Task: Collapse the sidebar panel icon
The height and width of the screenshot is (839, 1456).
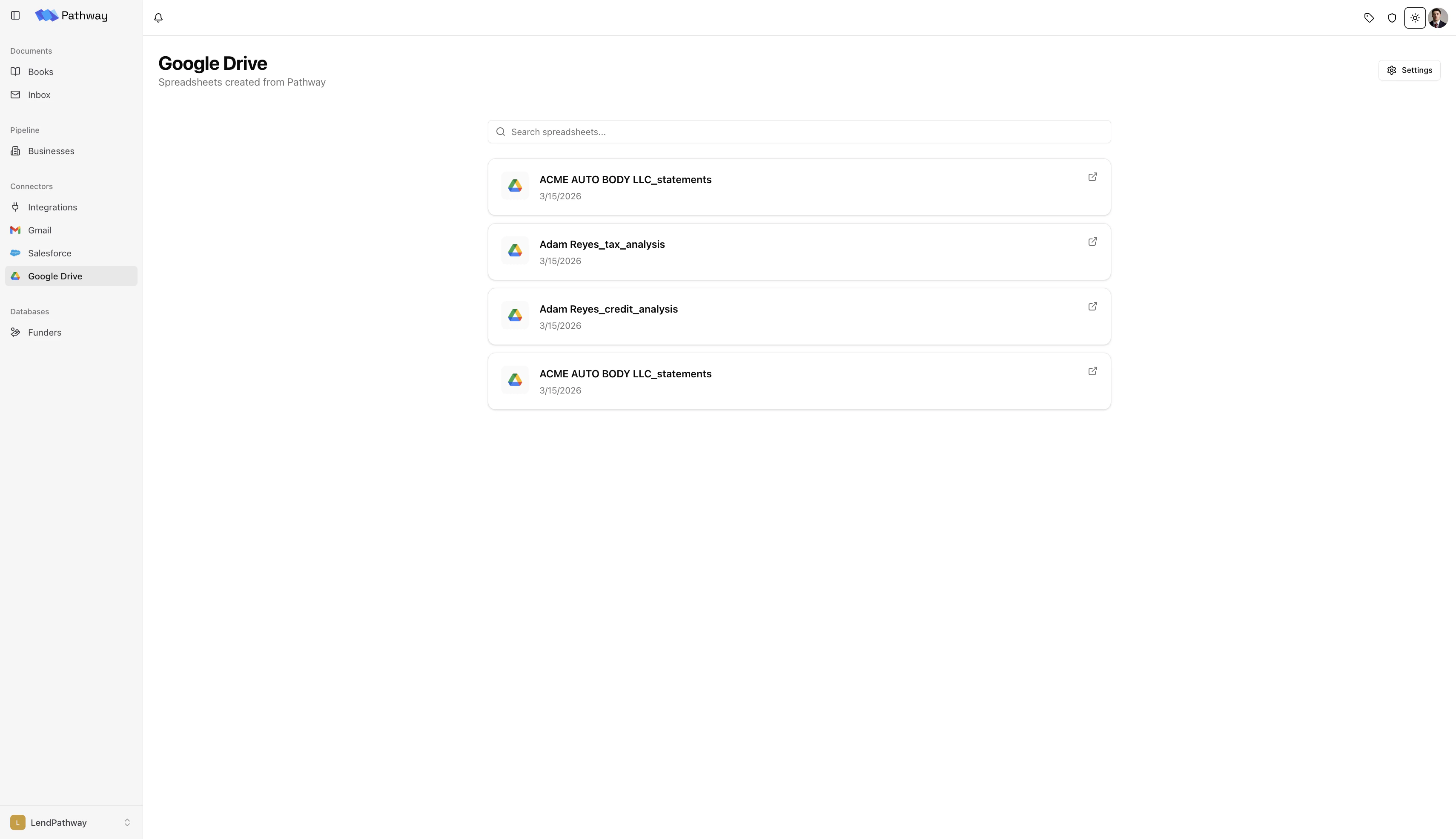Action: coord(16,16)
